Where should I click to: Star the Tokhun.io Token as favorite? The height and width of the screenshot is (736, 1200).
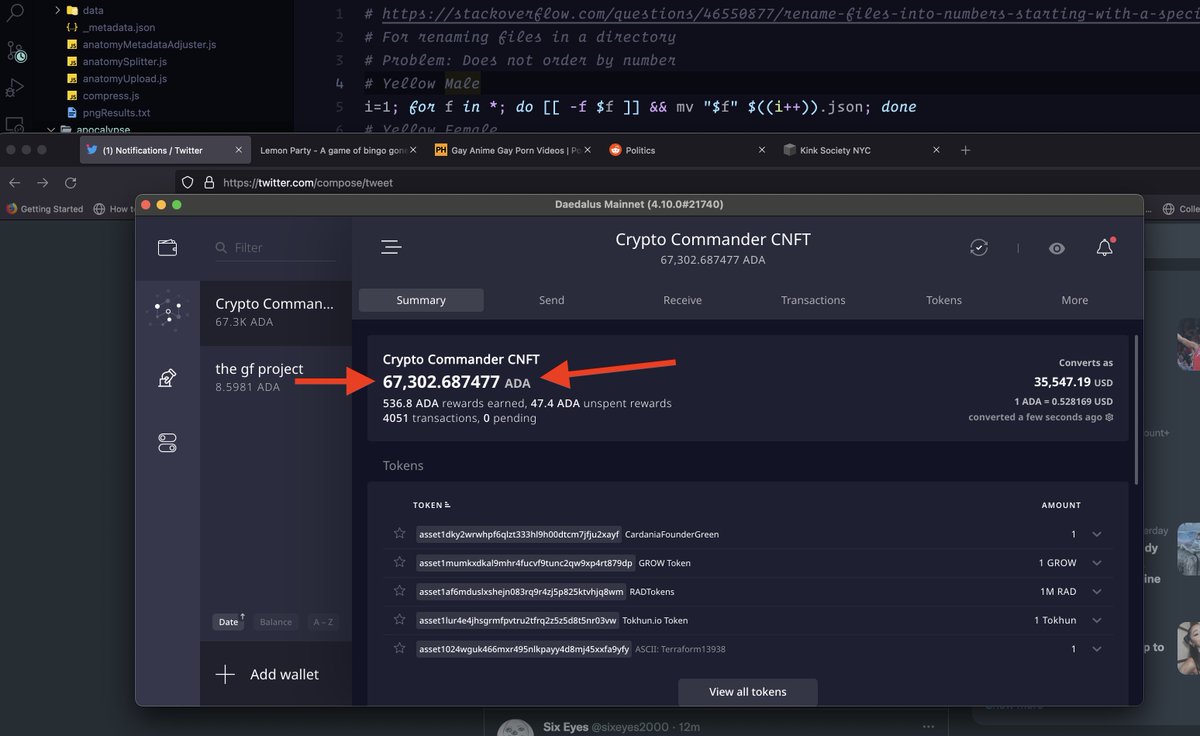coord(400,620)
